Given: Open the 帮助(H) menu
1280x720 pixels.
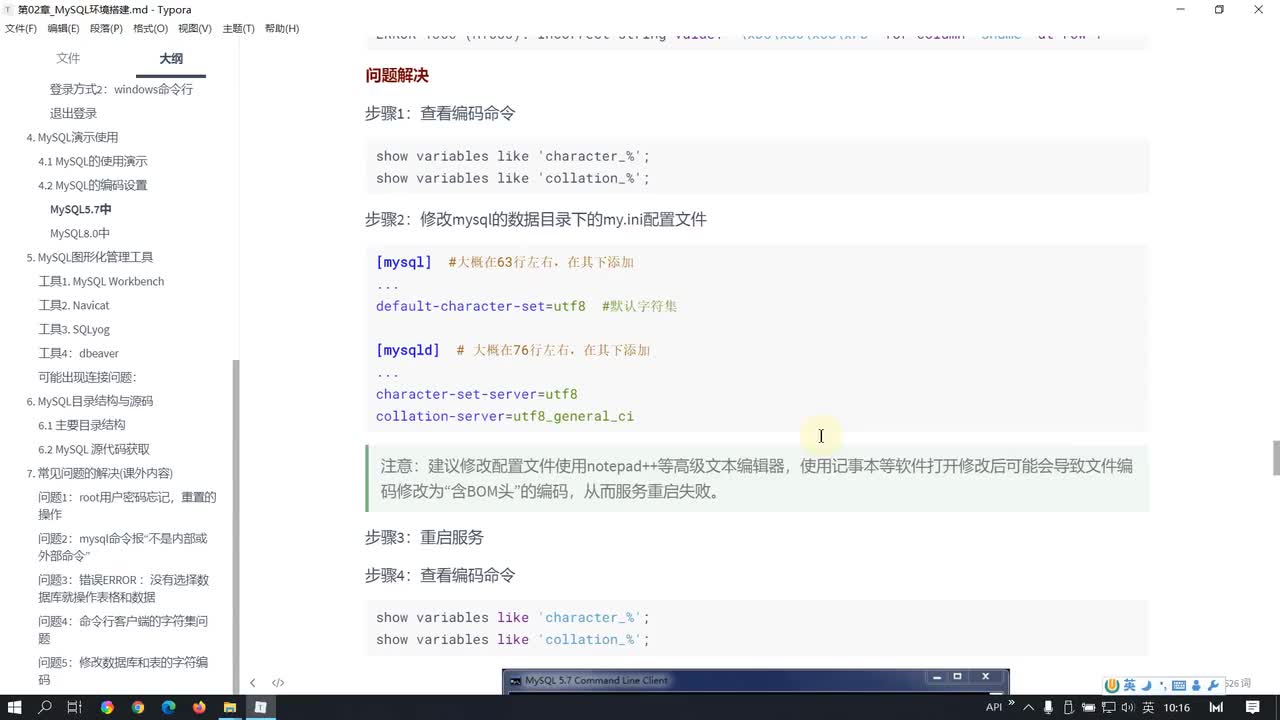Looking at the screenshot, I should [282, 28].
